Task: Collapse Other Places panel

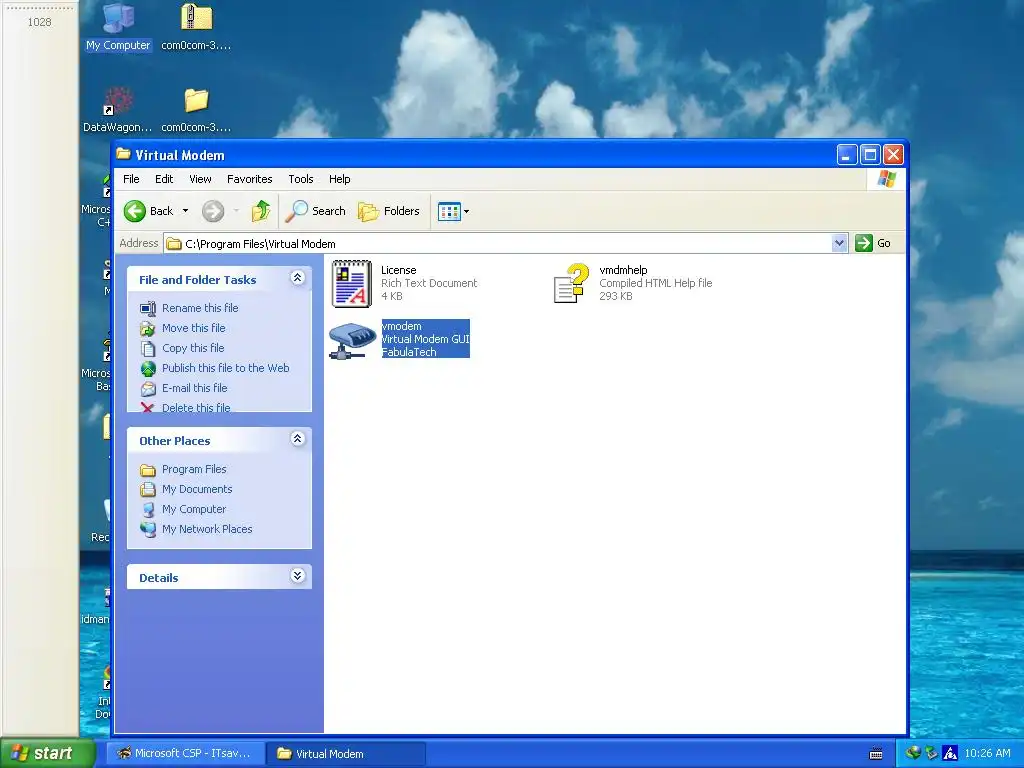Action: [x=297, y=439]
